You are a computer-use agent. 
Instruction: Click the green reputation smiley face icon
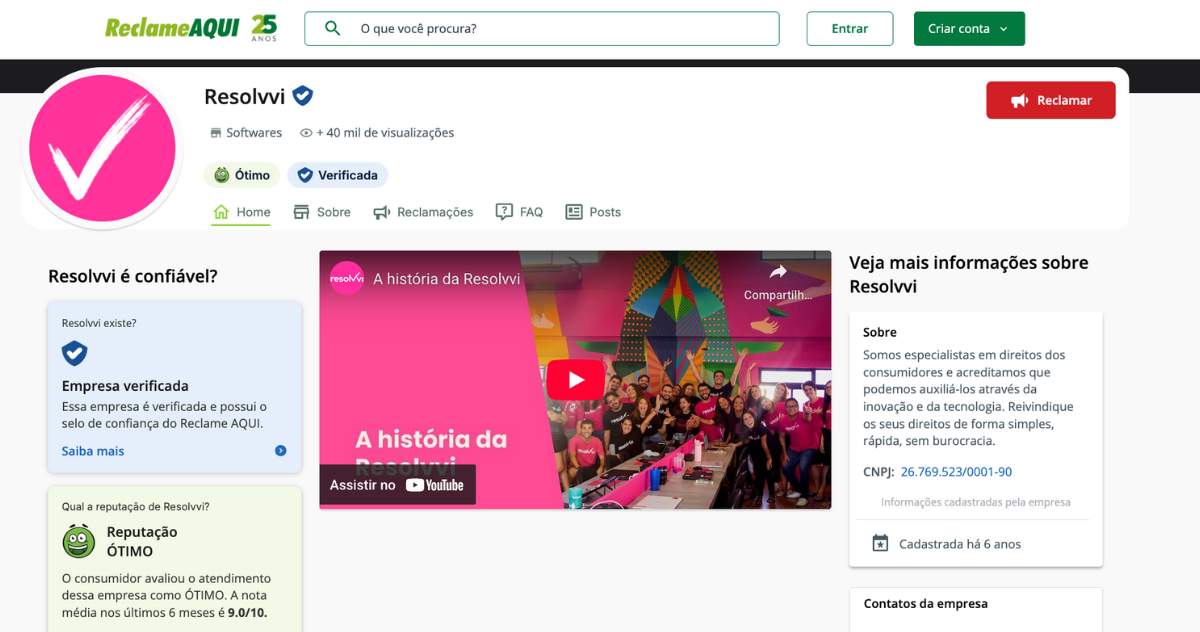tap(79, 541)
